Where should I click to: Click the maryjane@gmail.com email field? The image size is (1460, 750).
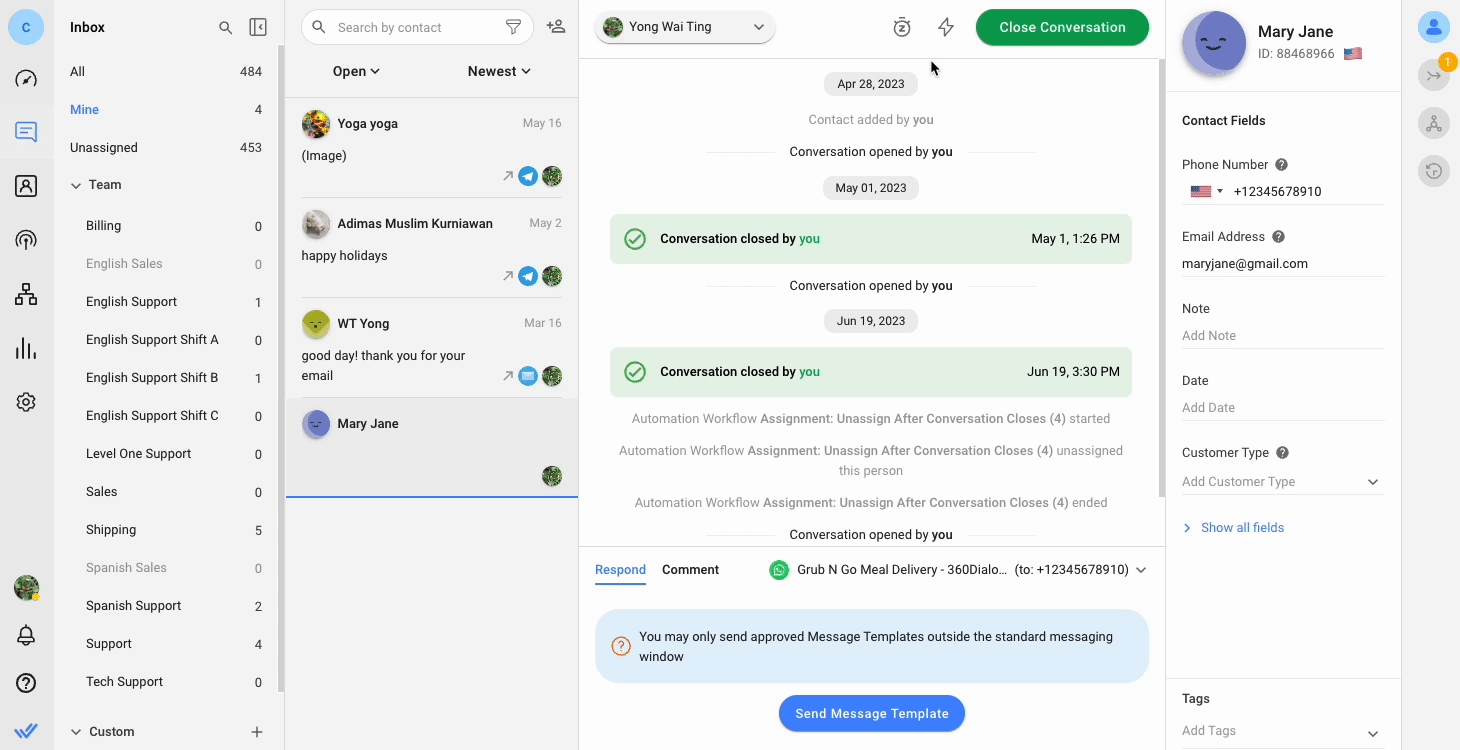click(1282, 264)
